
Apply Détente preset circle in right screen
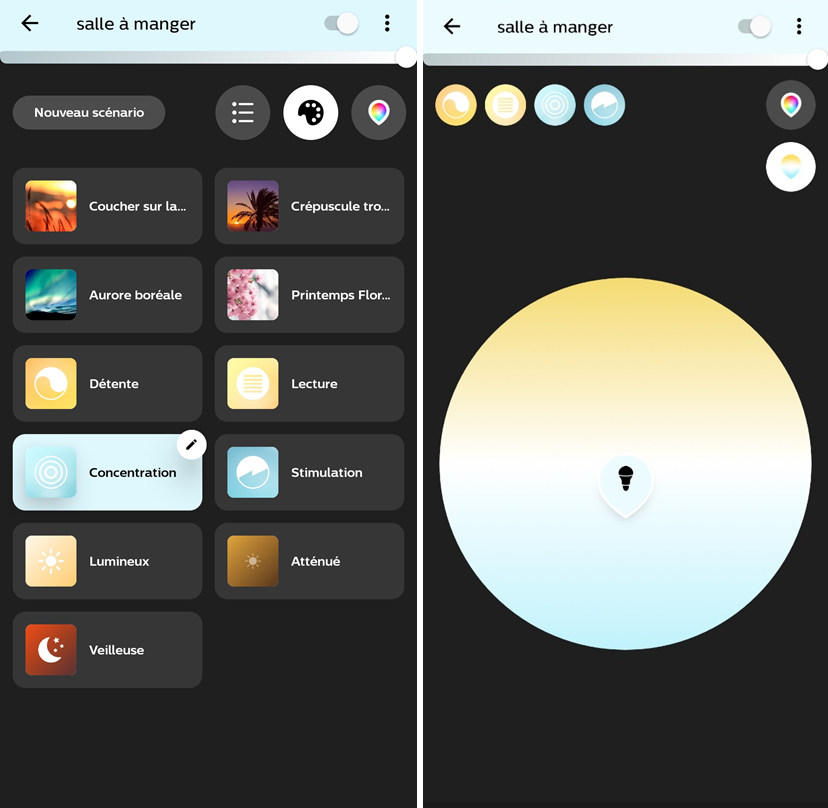point(456,105)
